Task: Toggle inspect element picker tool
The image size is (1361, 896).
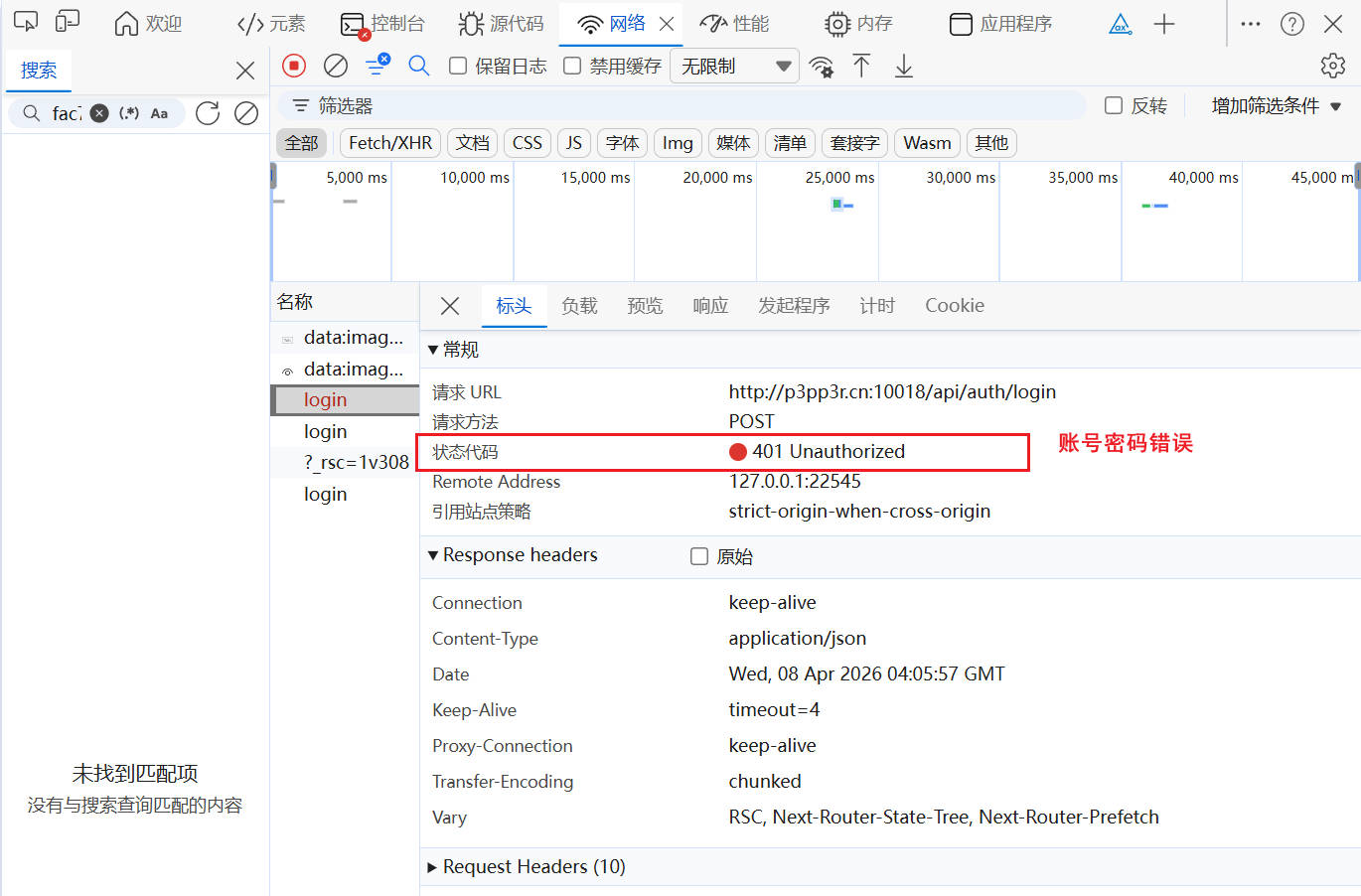Action: coord(26,23)
